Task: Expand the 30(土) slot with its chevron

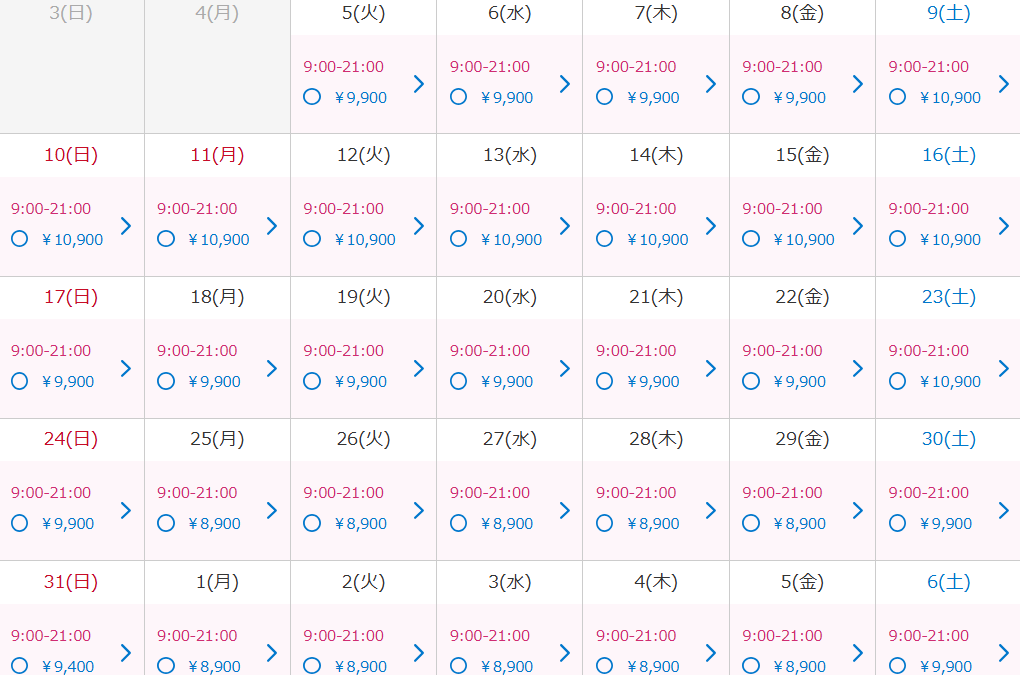Action: 1004,510
